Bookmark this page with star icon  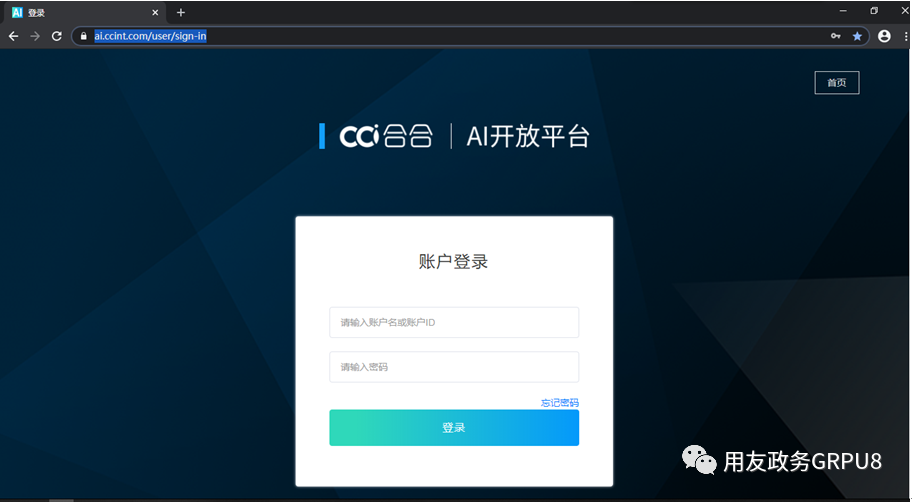(x=857, y=36)
